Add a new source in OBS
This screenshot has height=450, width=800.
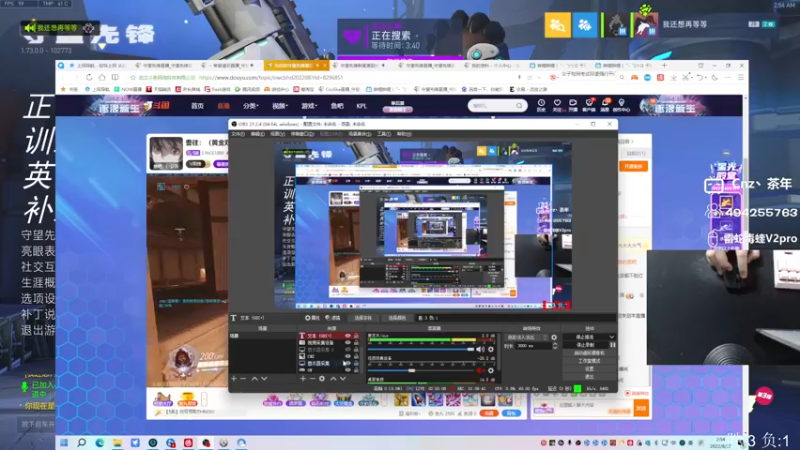tap(303, 379)
